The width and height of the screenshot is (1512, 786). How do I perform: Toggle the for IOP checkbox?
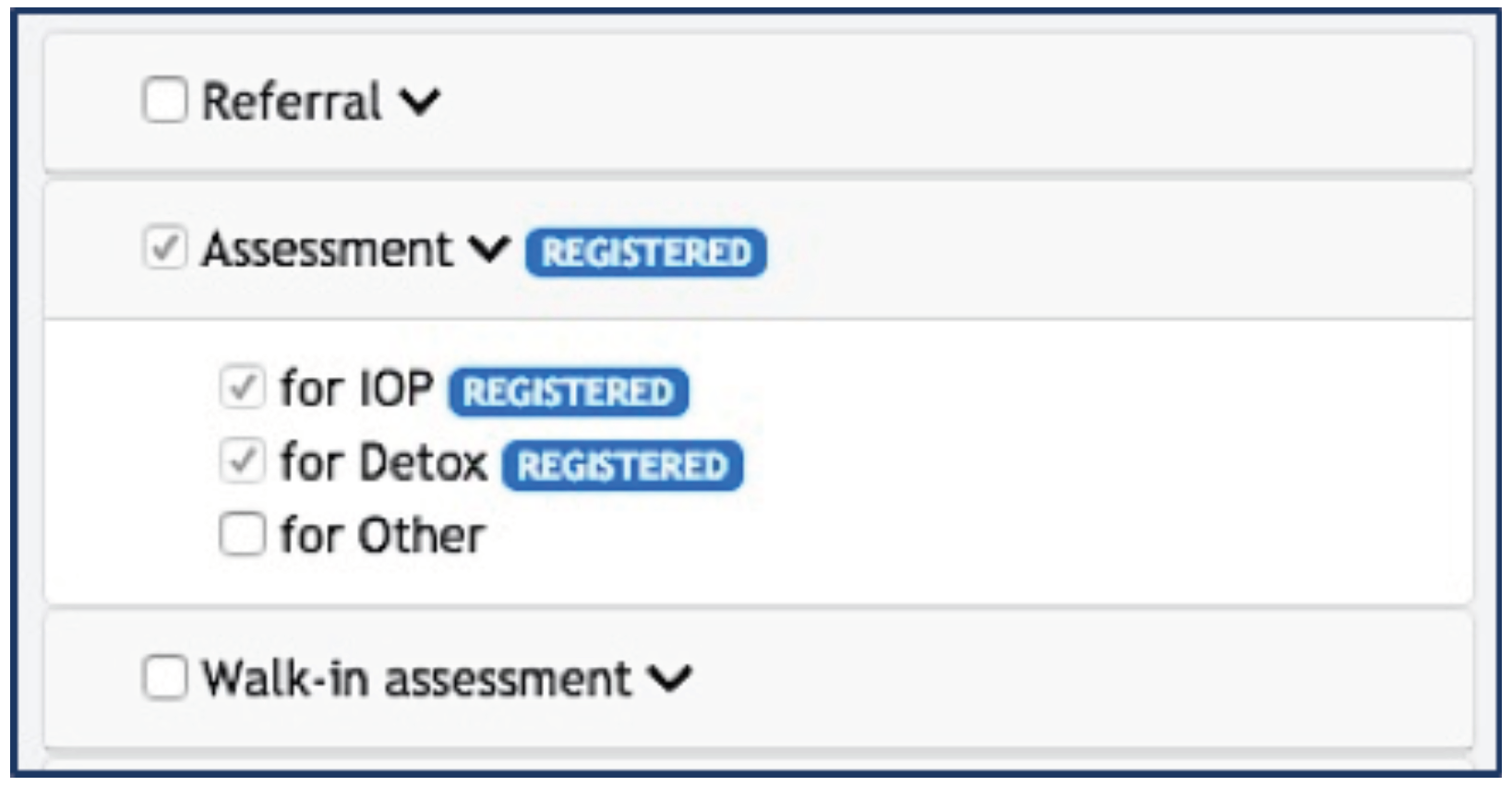[242, 387]
